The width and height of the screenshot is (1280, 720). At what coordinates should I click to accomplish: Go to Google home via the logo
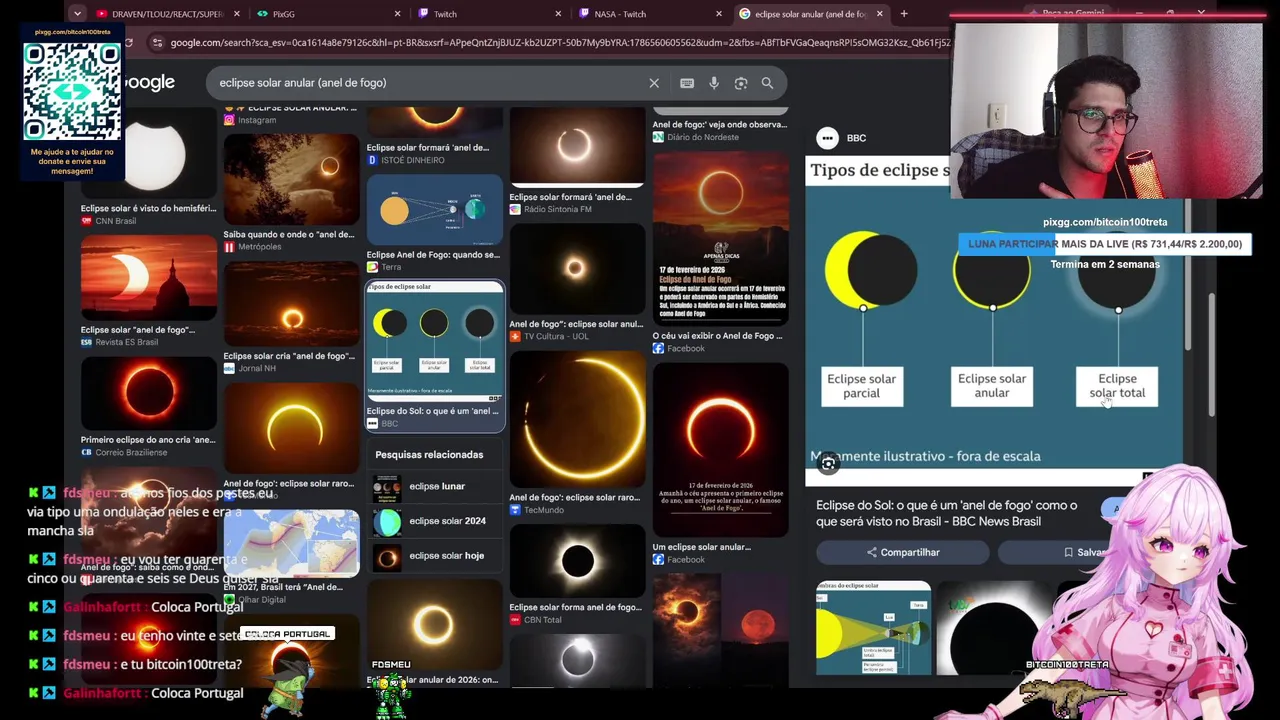150,83
